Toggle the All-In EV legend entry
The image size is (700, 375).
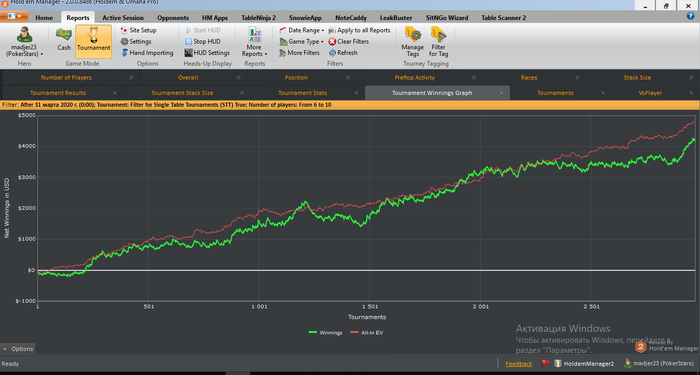367,333
